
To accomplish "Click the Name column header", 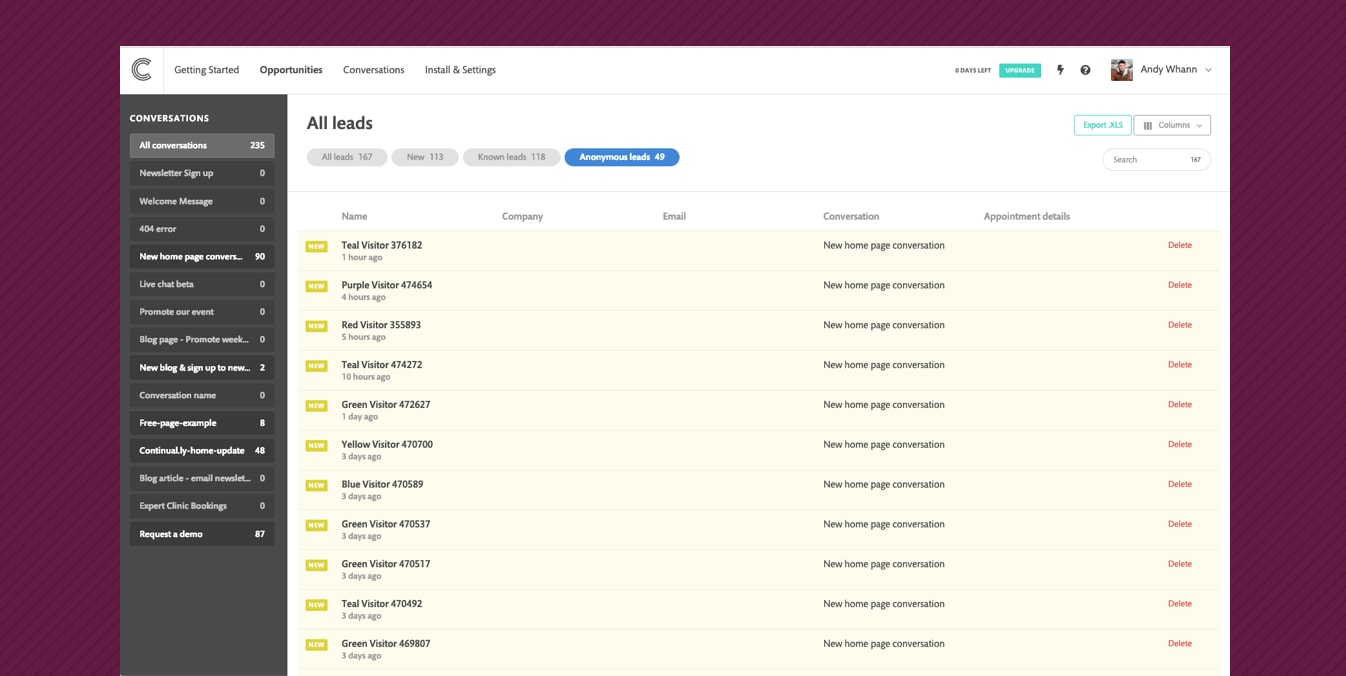I will [354, 216].
